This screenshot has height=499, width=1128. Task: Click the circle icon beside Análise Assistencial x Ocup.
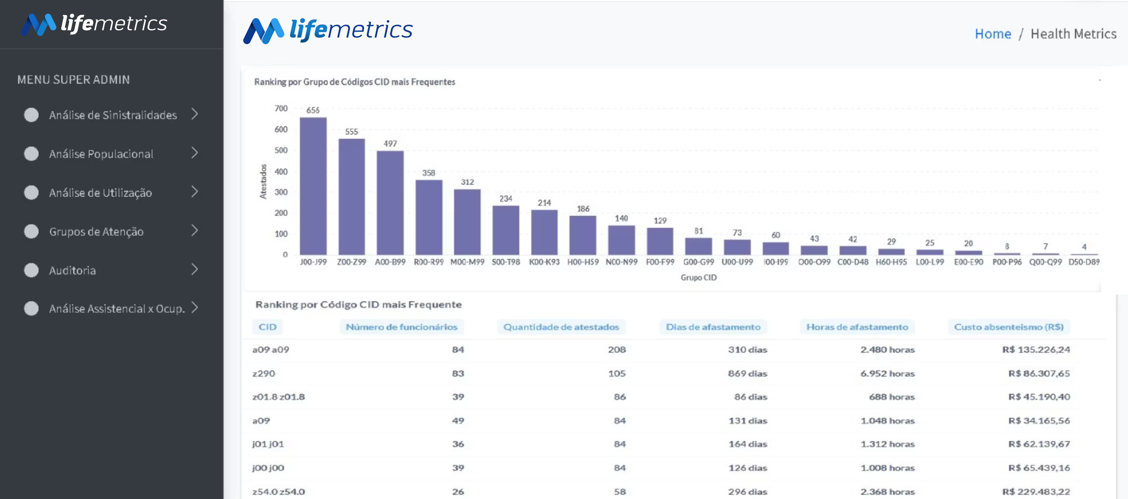click(31, 308)
